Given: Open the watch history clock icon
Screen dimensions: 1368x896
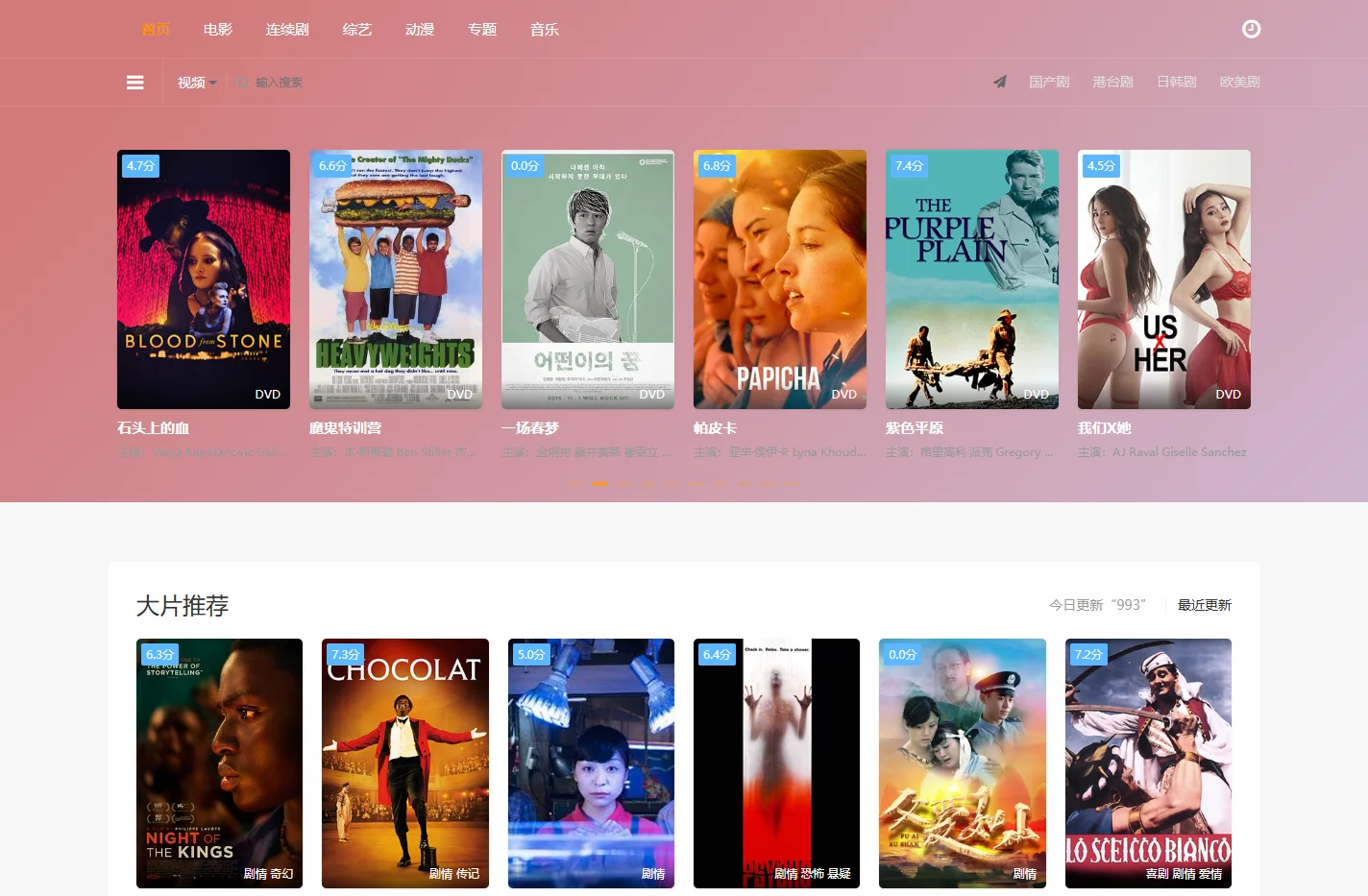Looking at the screenshot, I should (1251, 29).
